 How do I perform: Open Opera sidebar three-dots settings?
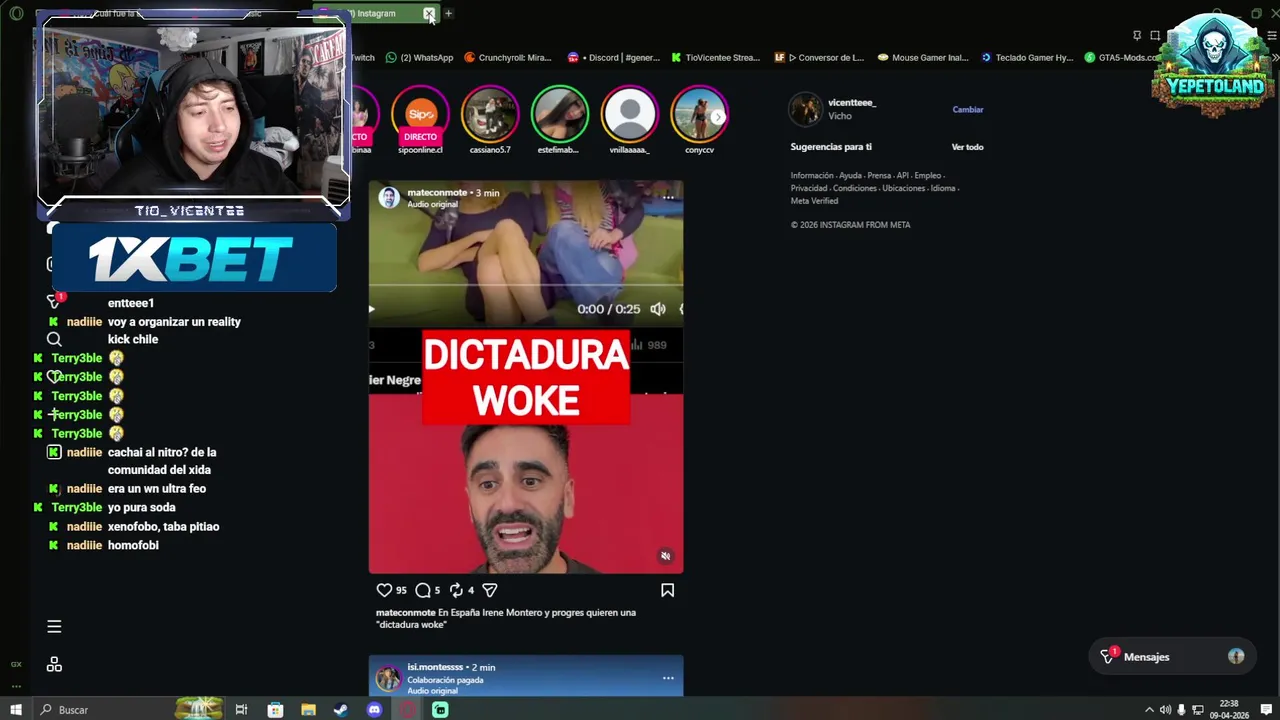tap(16, 686)
